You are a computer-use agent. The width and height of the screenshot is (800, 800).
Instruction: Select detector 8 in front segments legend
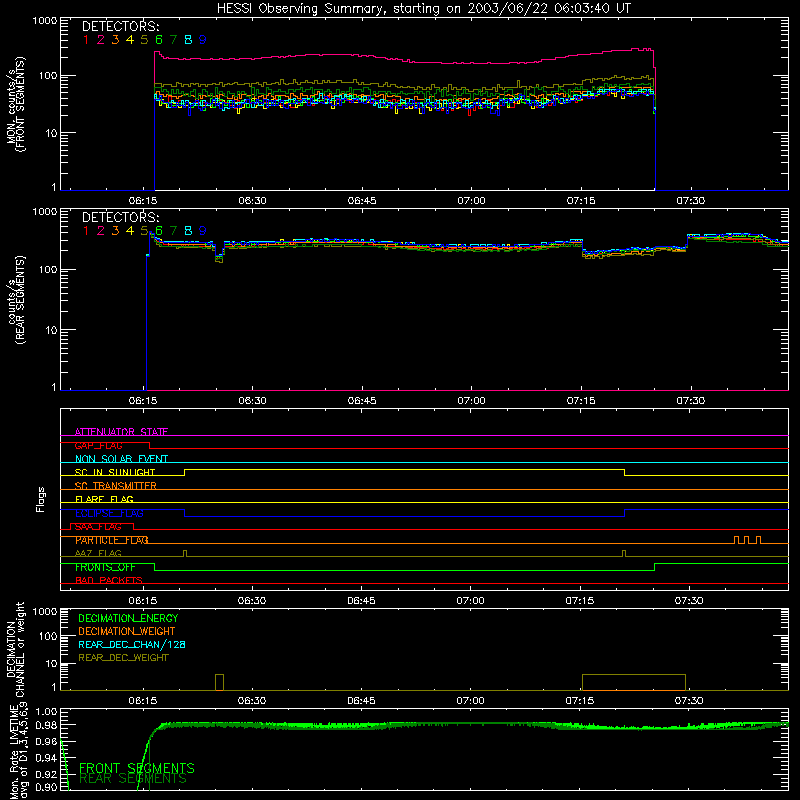(188, 40)
